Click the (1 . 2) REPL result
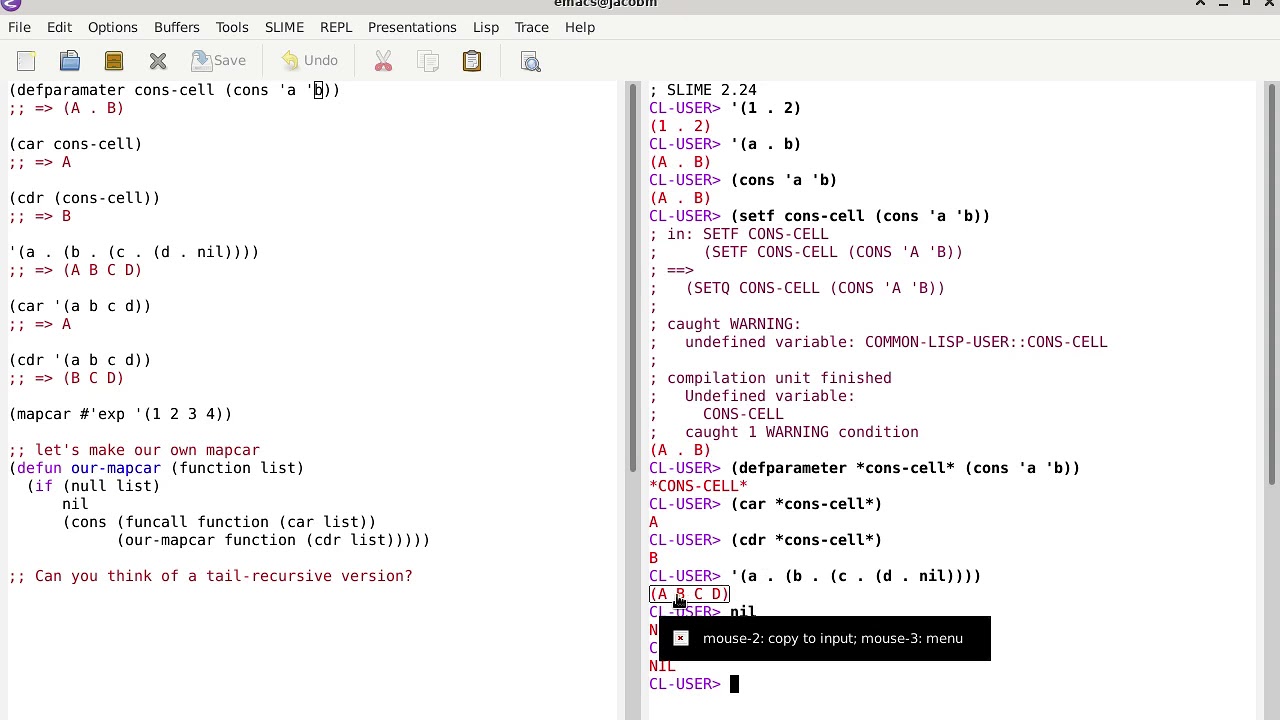This screenshot has height=720, width=1280. point(680,126)
